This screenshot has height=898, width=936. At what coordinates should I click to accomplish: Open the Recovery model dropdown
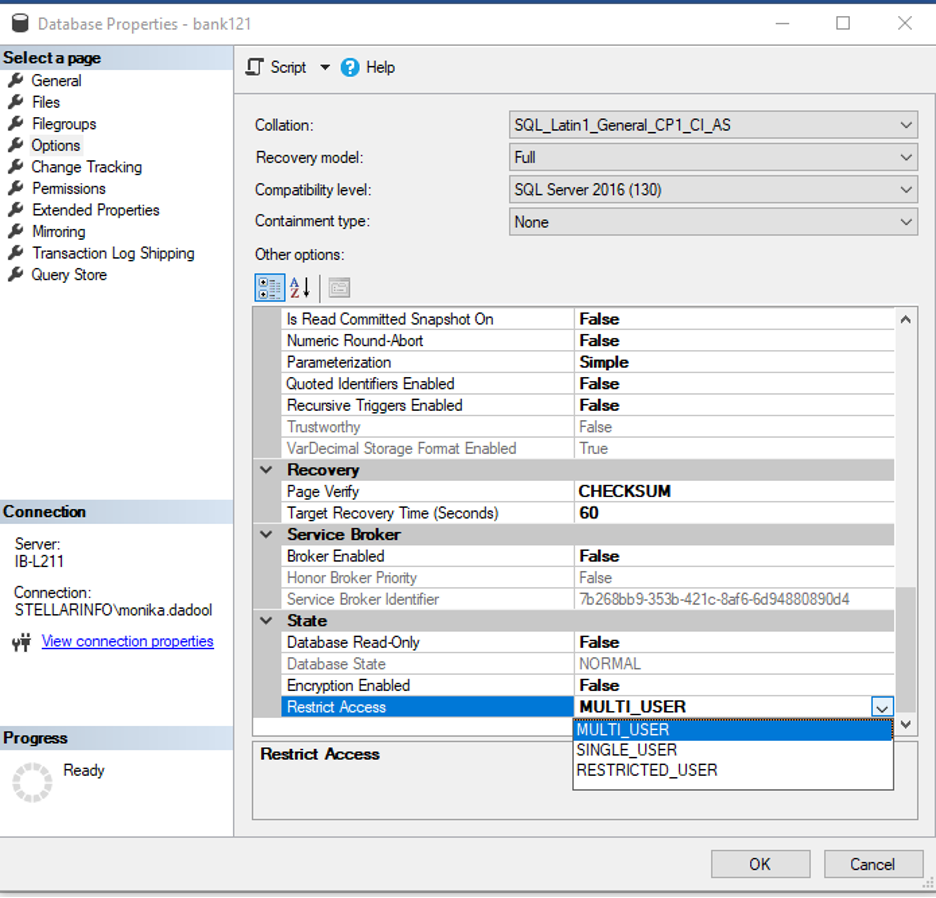tap(713, 157)
